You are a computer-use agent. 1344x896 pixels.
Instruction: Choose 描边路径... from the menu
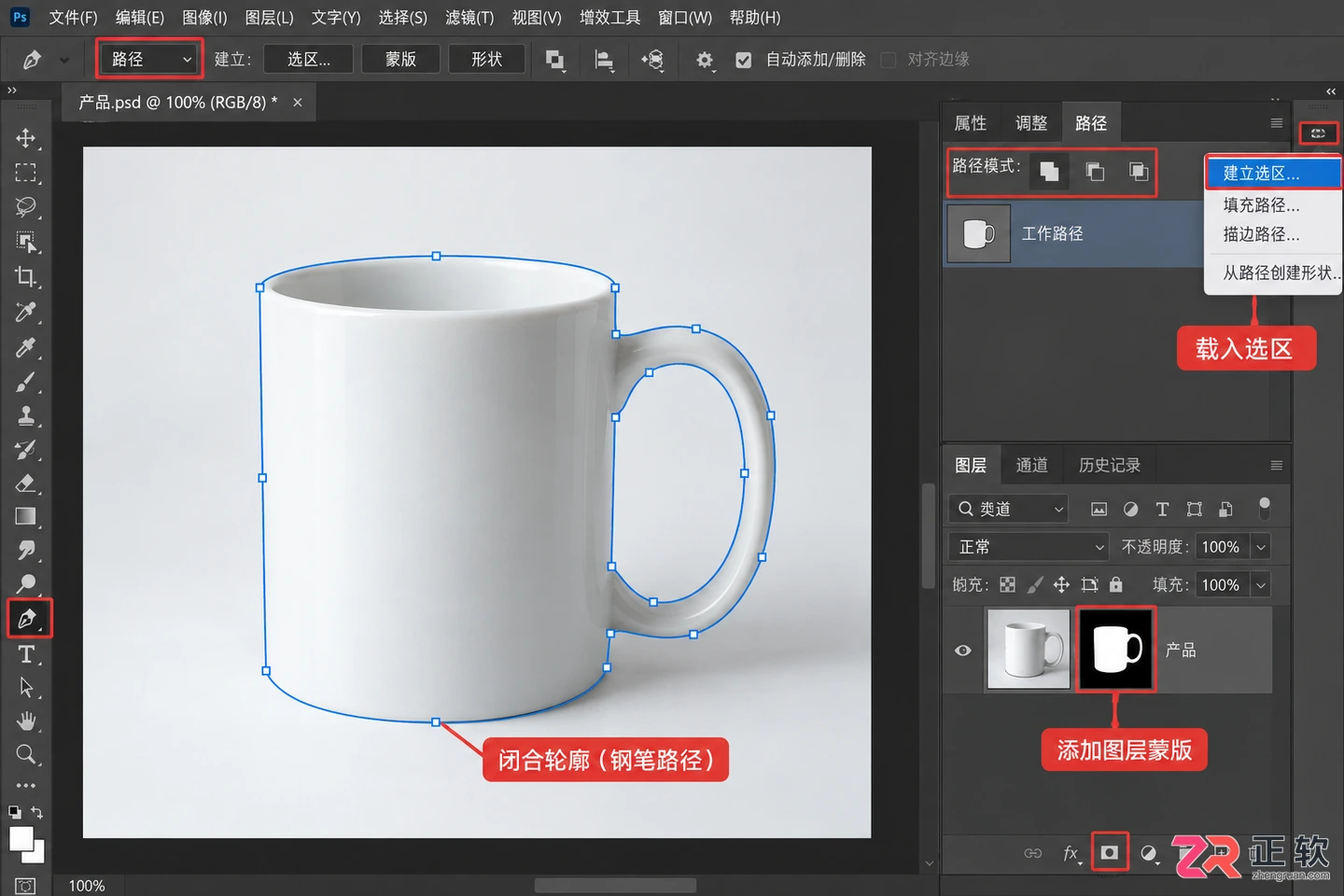1273,234
